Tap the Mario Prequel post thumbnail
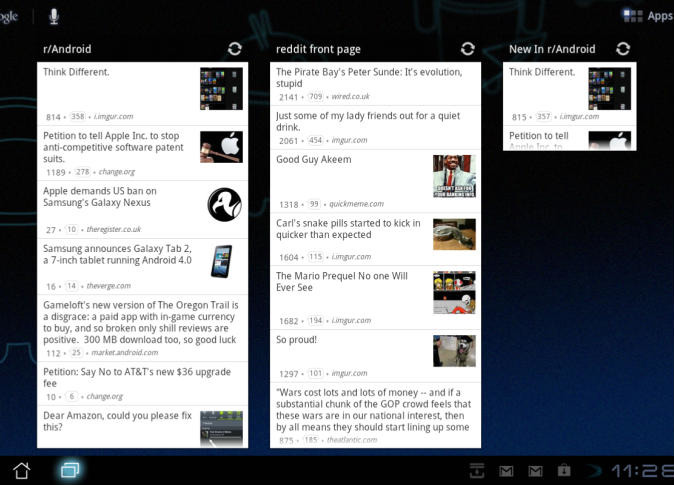 454,293
